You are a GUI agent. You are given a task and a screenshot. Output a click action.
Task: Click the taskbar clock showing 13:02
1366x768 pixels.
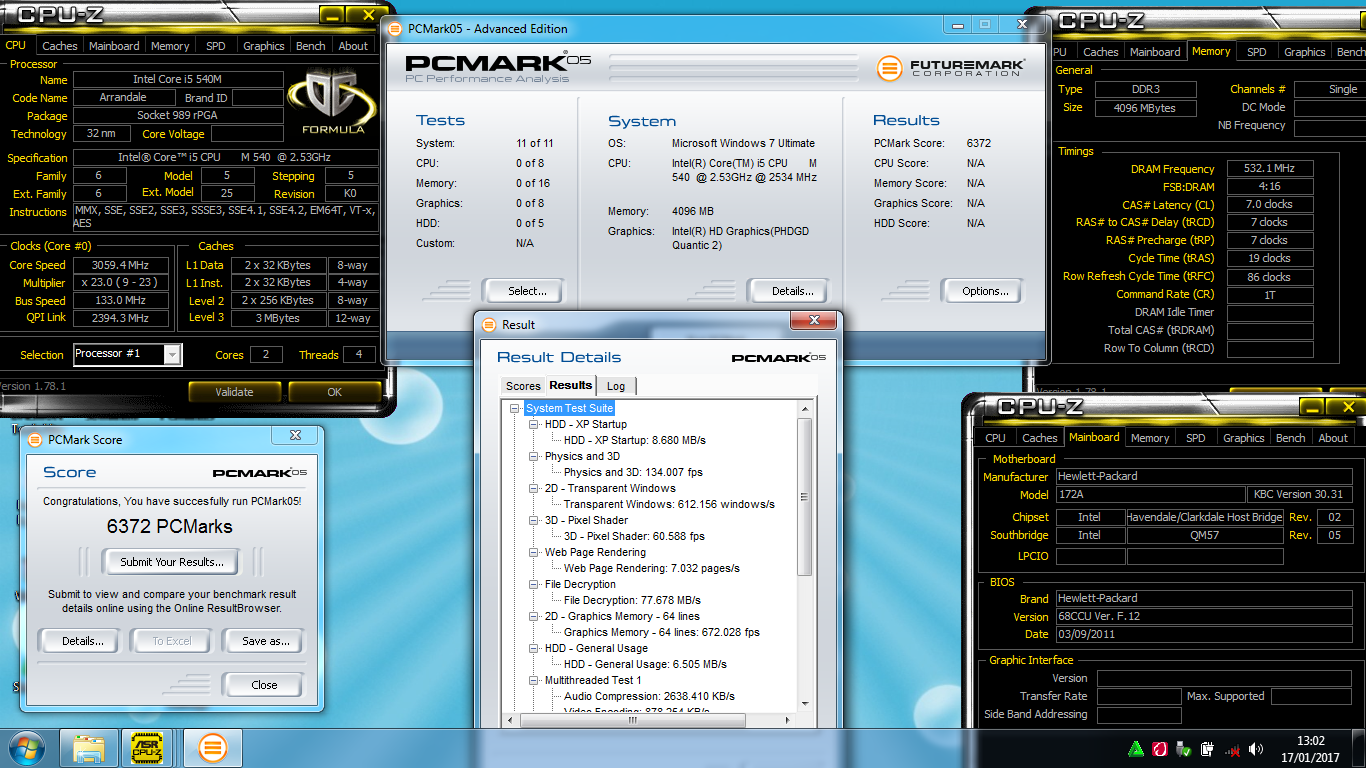tap(1310, 748)
